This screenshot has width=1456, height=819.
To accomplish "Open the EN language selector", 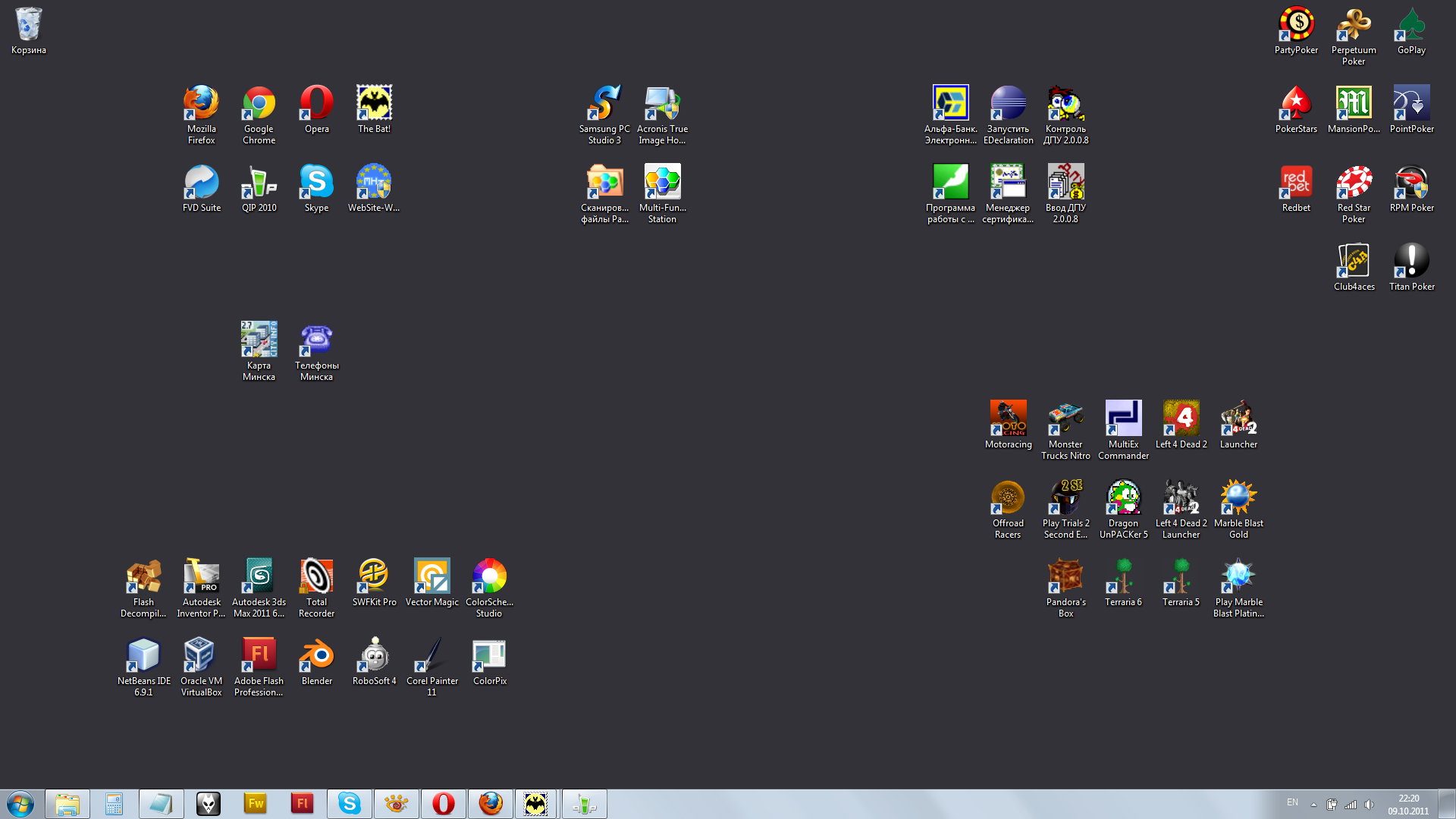I will (1292, 802).
